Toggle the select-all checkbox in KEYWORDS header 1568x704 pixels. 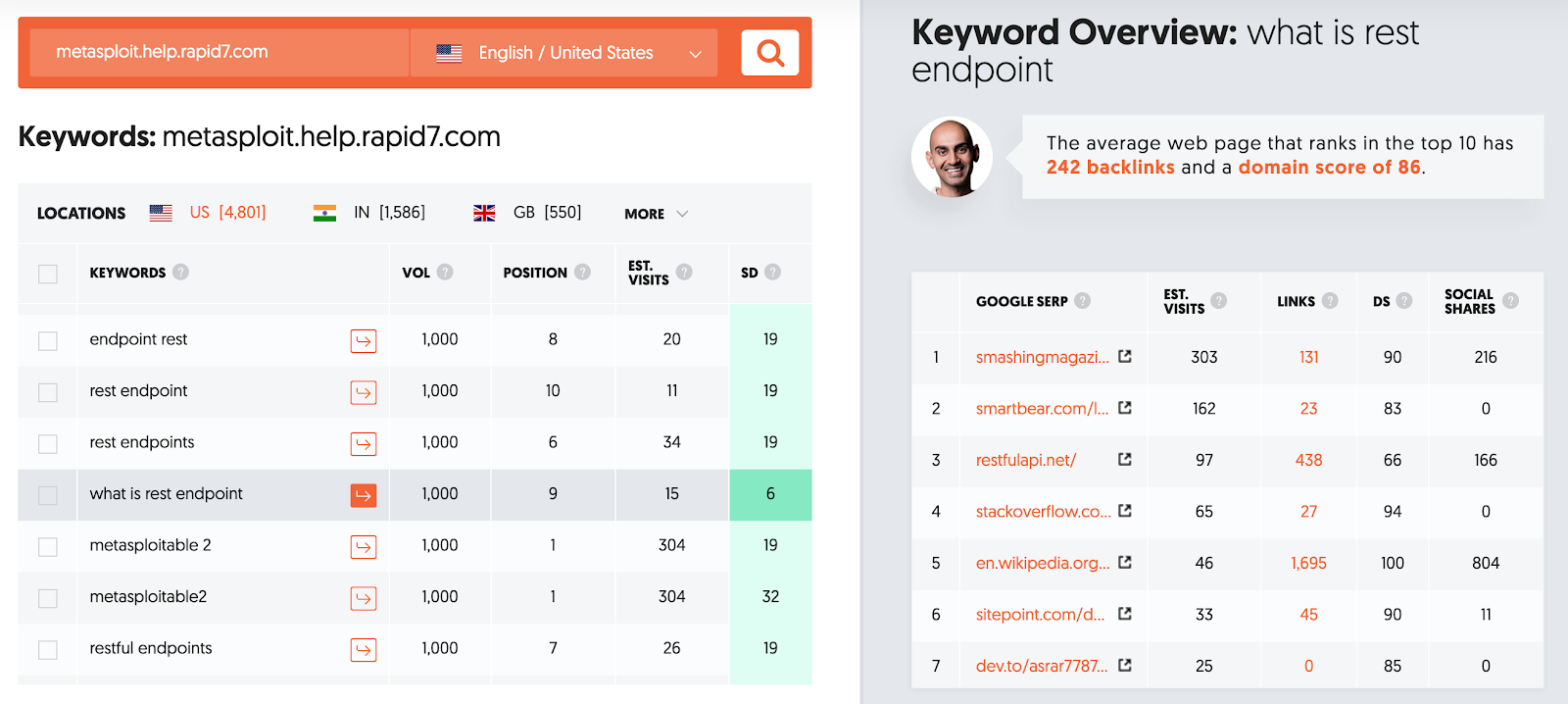point(48,274)
